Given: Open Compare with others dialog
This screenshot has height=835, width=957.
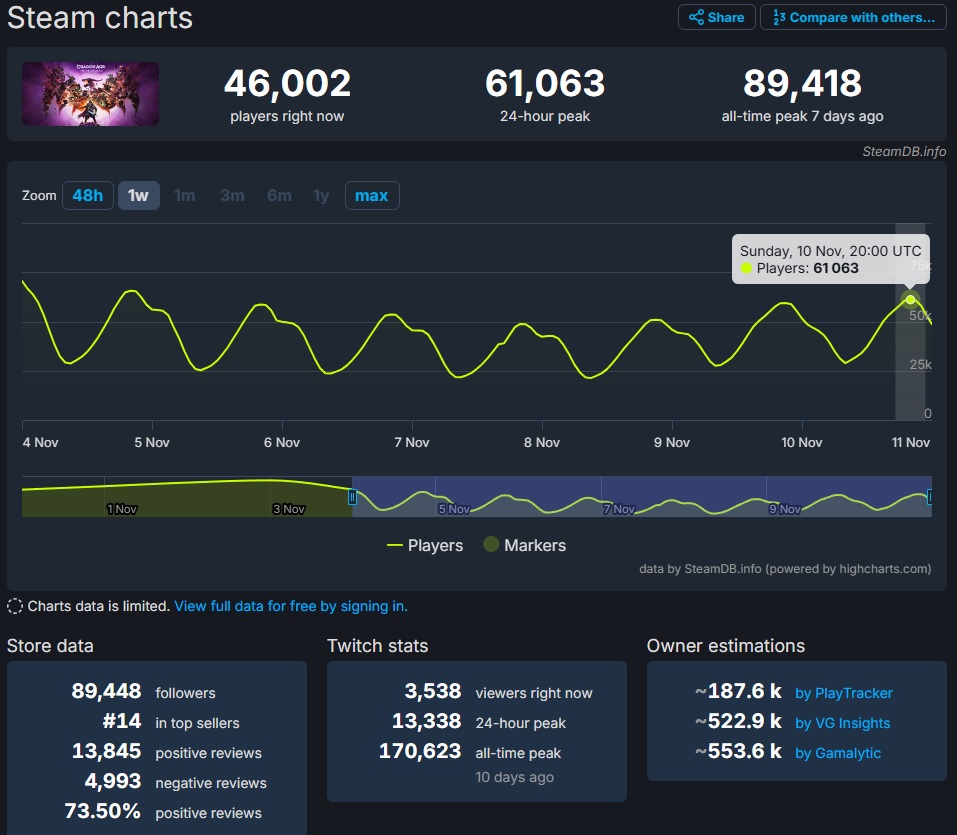Looking at the screenshot, I should click(x=853, y=17).
